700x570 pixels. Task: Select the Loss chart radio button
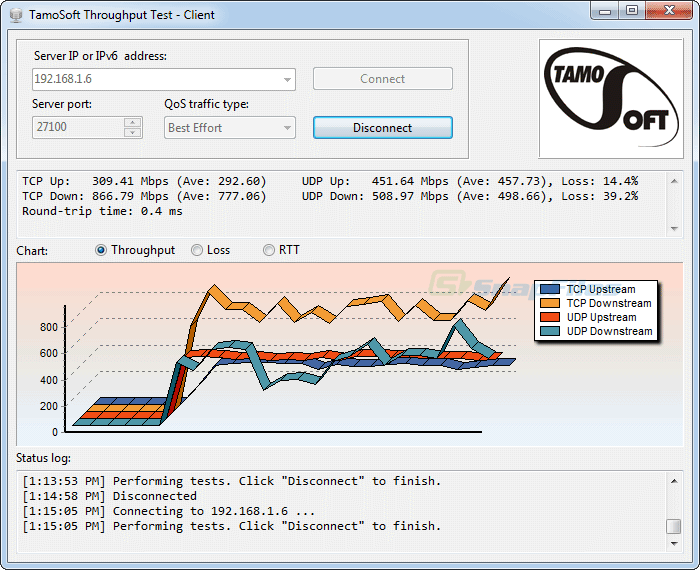pos(197,250)
